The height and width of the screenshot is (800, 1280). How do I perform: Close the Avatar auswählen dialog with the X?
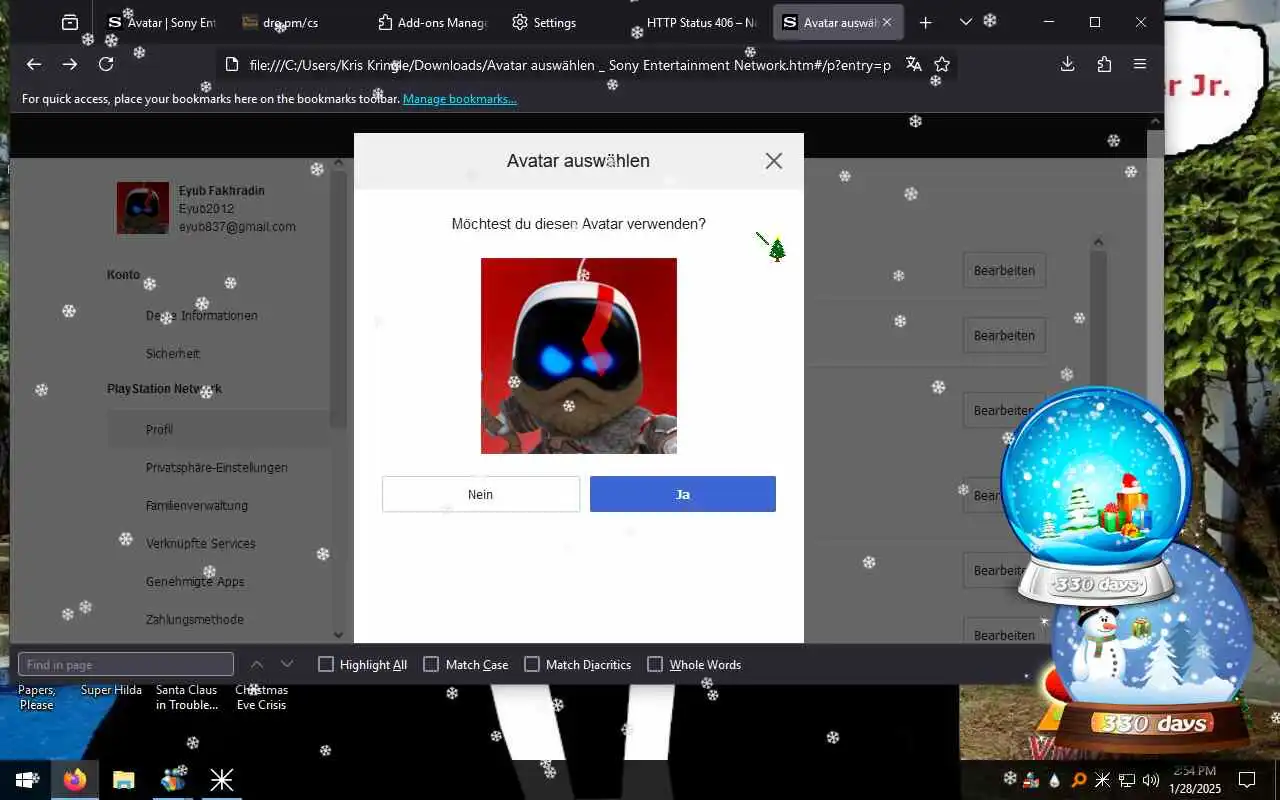pyautogui.click(x=774, y=161)
